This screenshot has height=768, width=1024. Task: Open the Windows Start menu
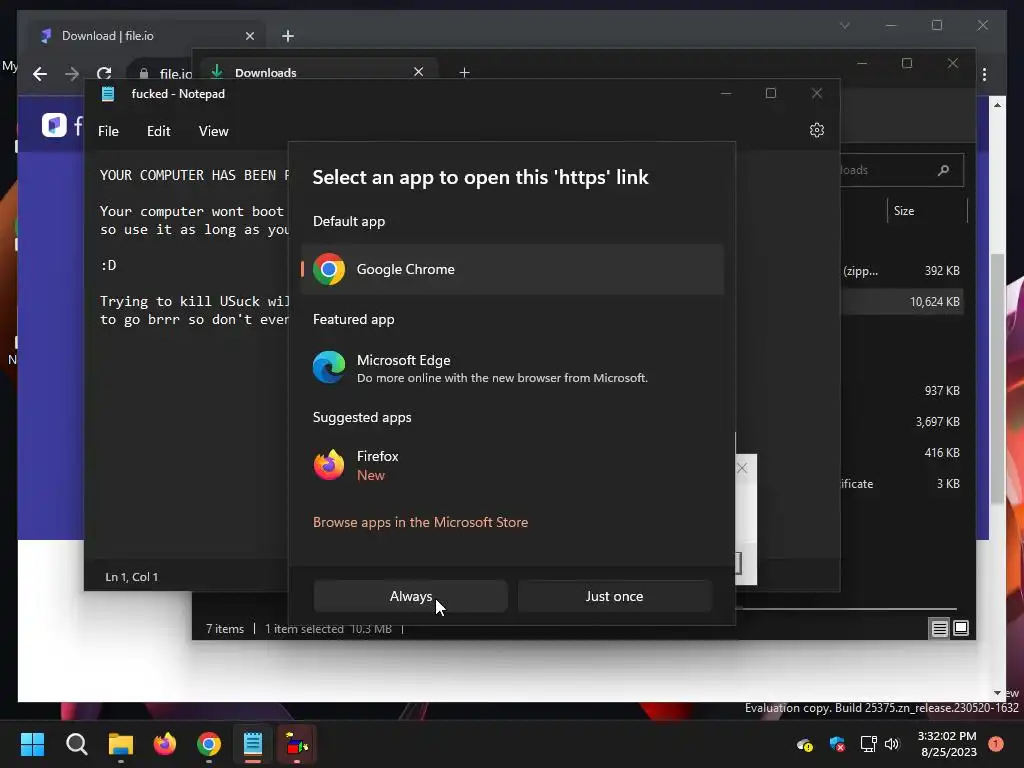coord(32,744)
